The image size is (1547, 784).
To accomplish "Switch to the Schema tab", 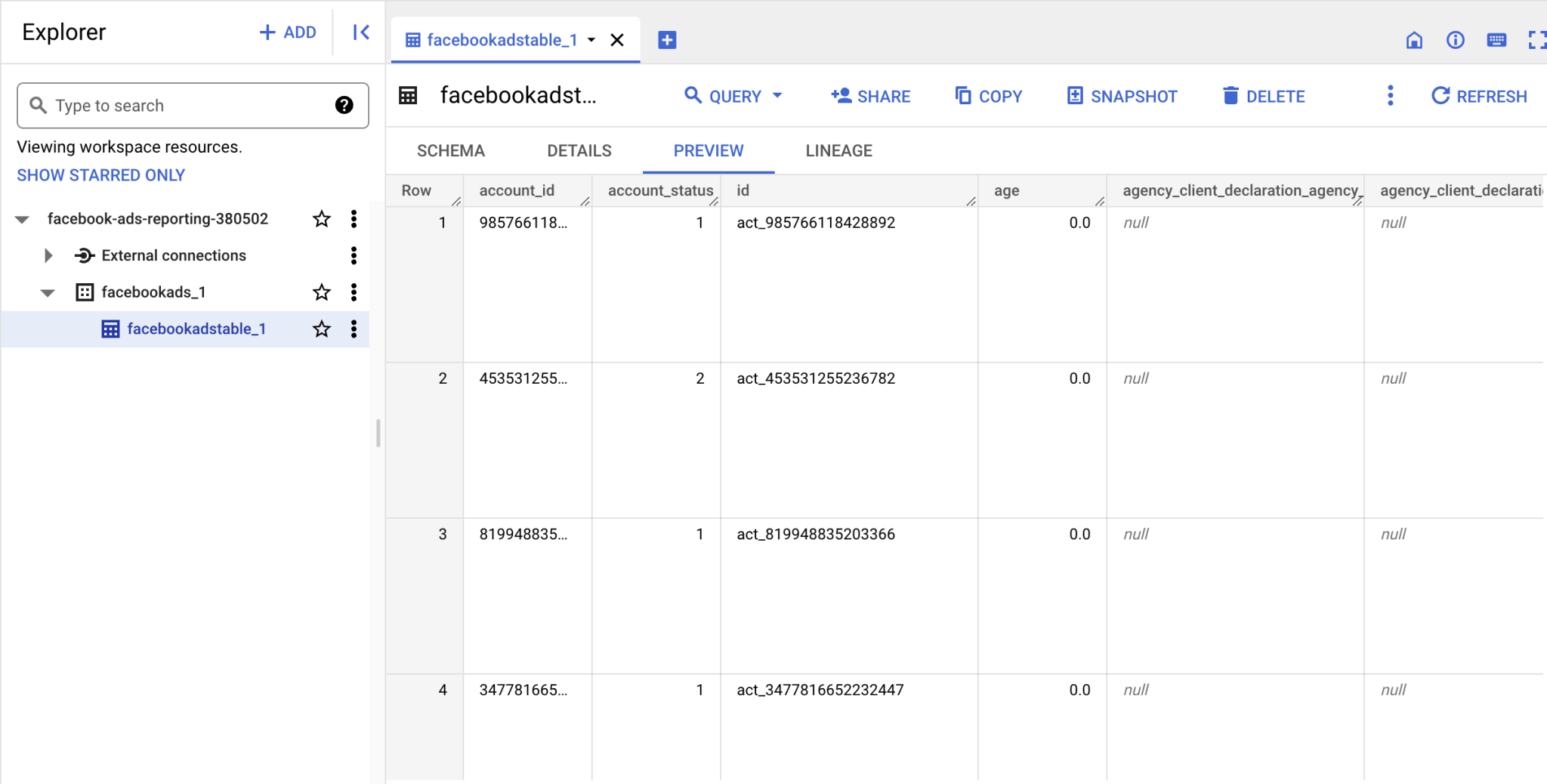I will tap(450, 150).
